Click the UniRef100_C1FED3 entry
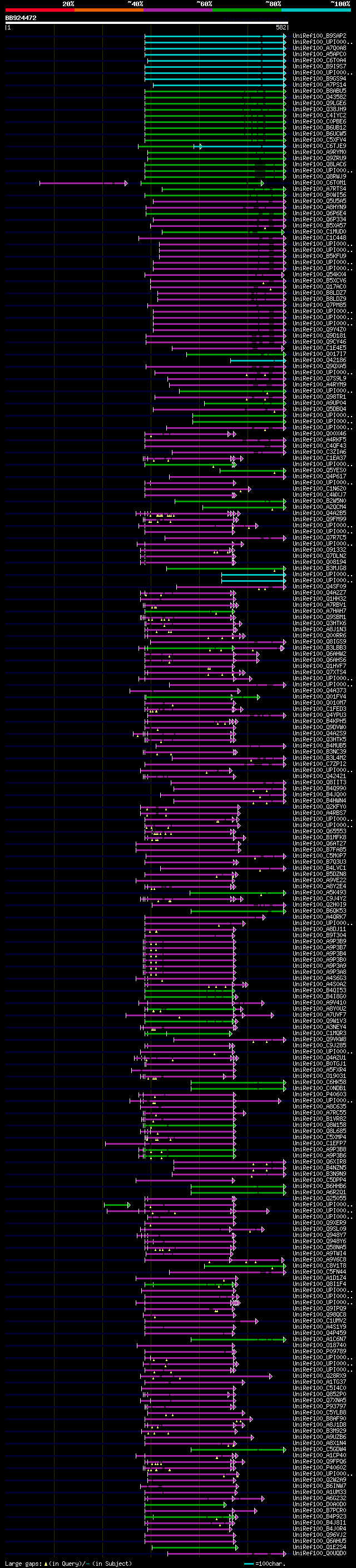Image resolution: width=356 pixels, height=1568 pixels. (319, 709)
